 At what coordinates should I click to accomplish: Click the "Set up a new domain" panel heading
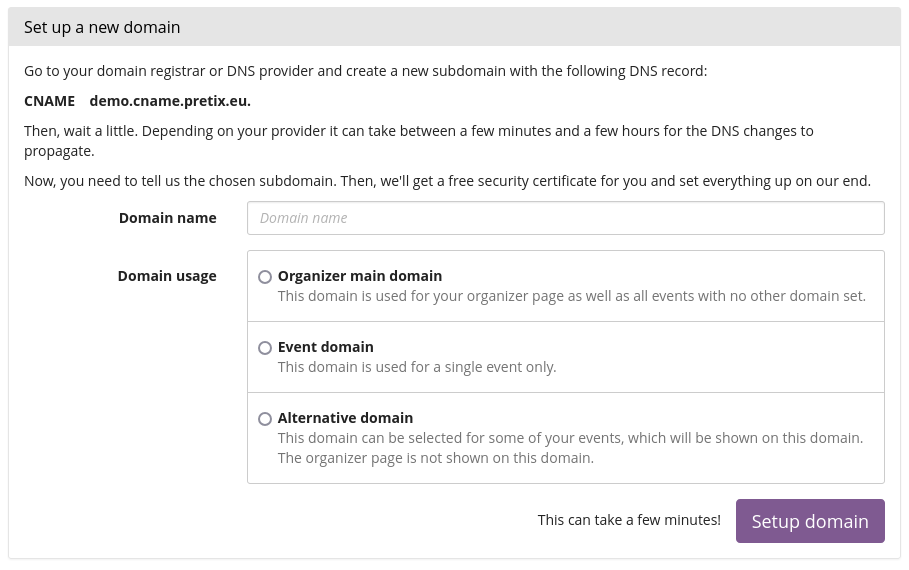(x=102, y=27)
